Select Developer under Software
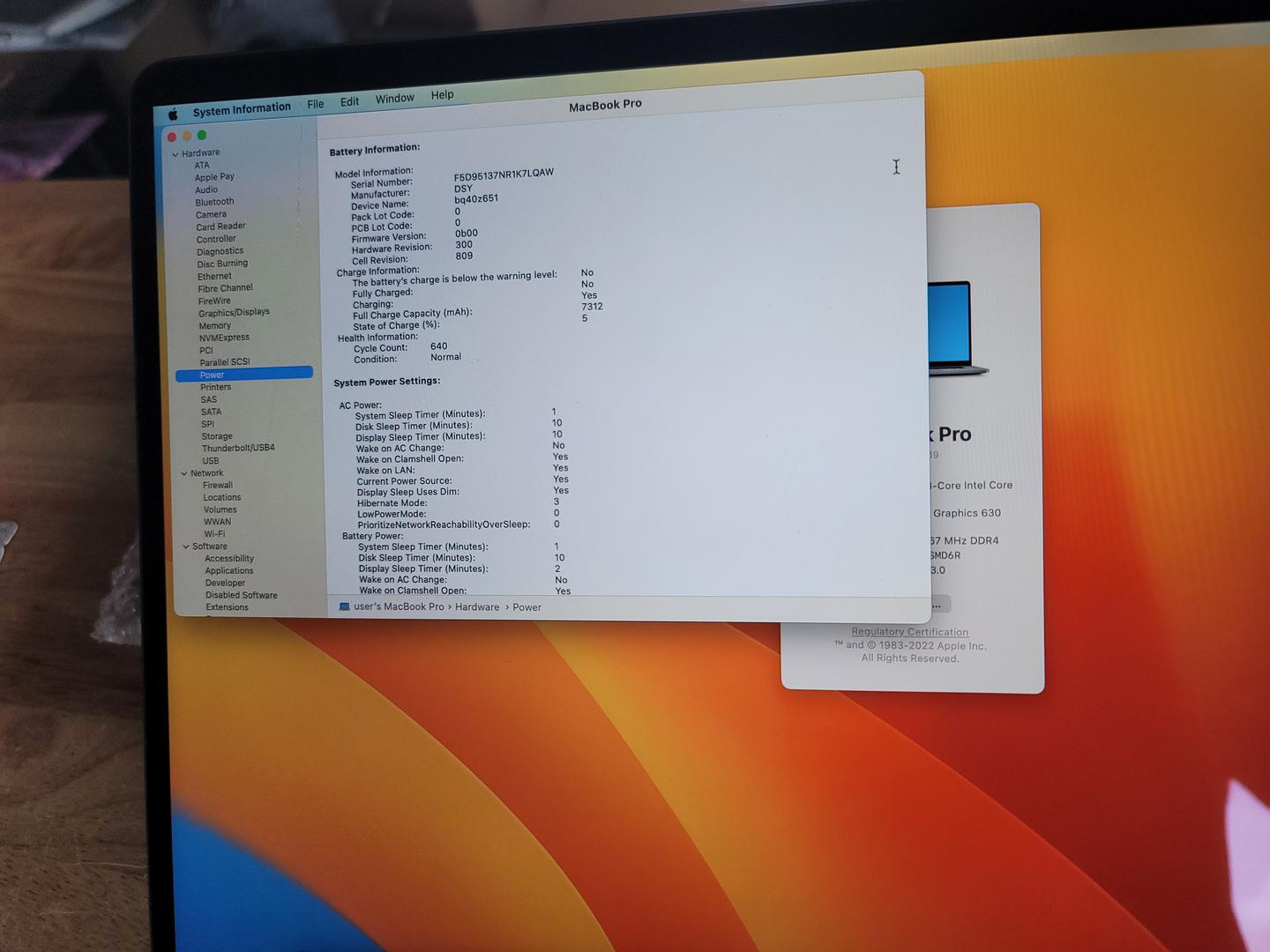 [x=225, y=583]
